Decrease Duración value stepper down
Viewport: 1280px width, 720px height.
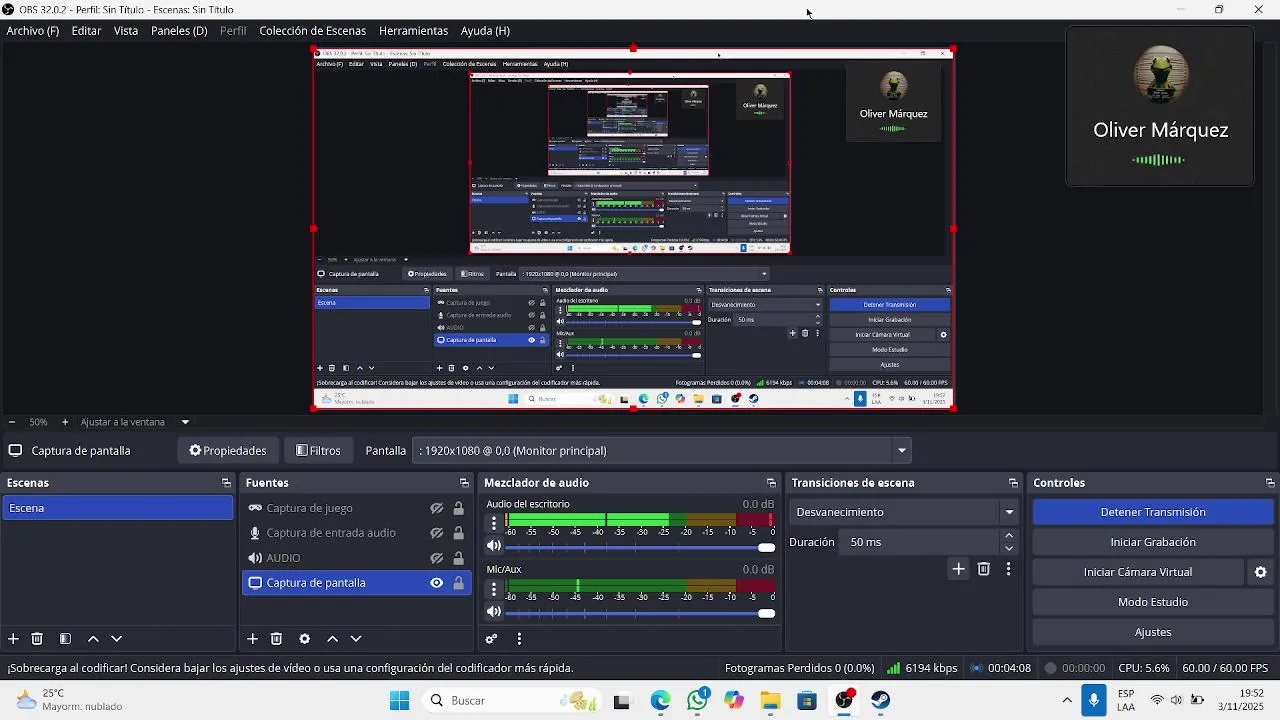coord(1009,548)
